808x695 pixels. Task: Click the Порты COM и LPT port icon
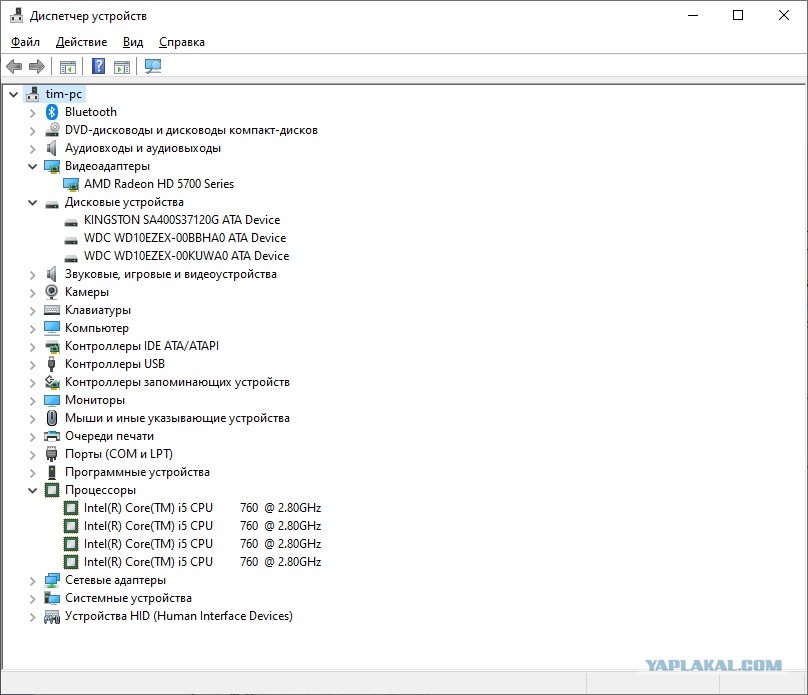[x=52, y=454]
